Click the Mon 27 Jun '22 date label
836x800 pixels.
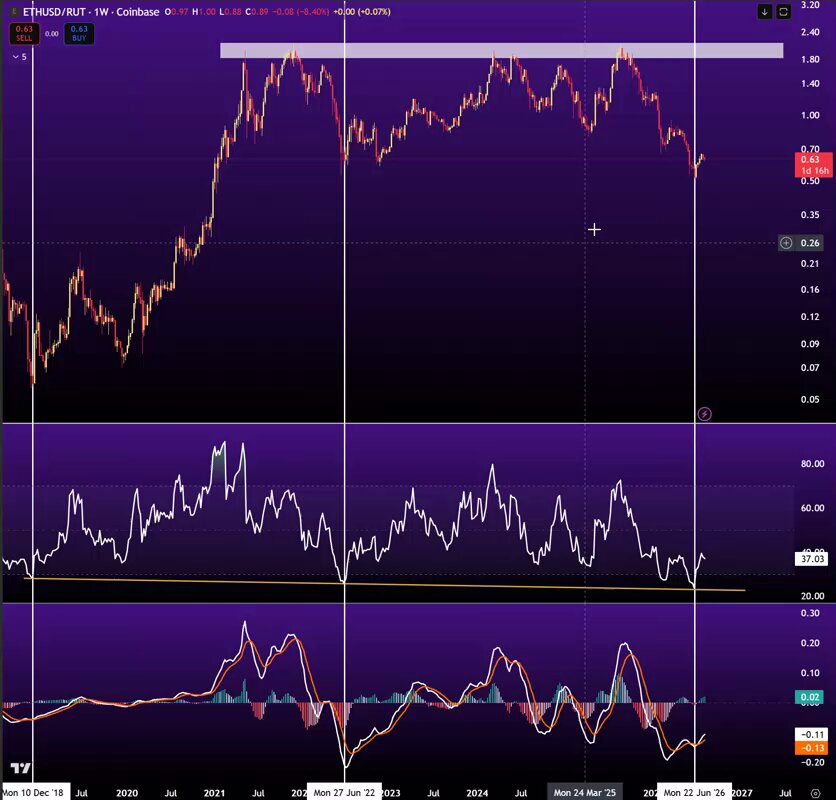pos(344,793)
